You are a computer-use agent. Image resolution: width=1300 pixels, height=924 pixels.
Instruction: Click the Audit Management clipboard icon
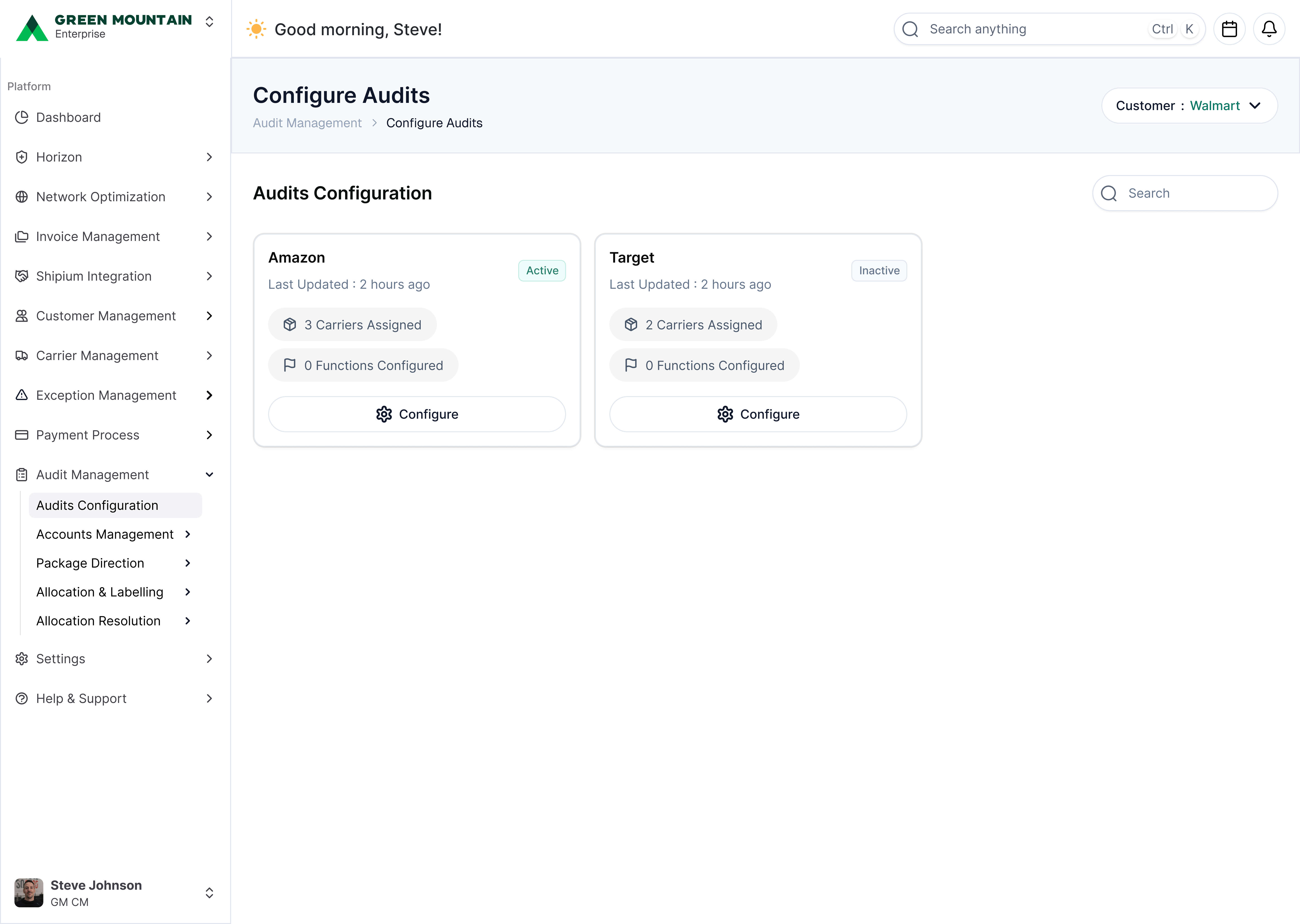(x=22, y=474)
